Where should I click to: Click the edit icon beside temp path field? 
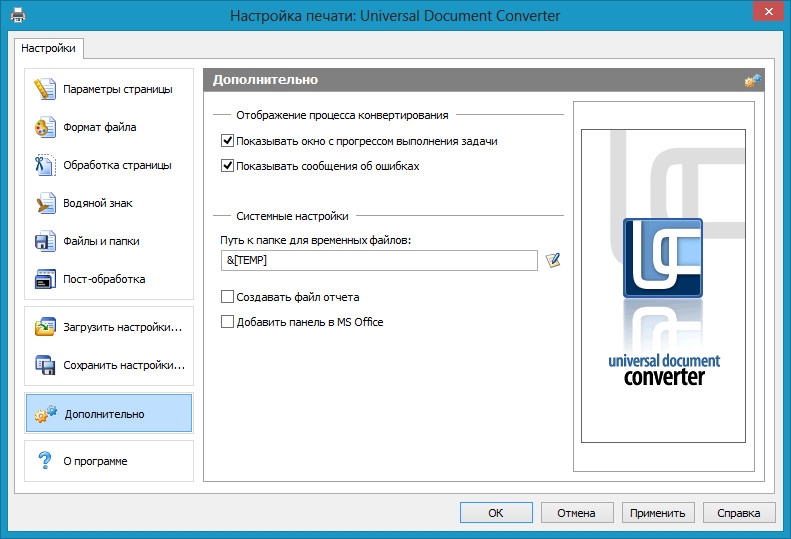click(x=553, y=260)
